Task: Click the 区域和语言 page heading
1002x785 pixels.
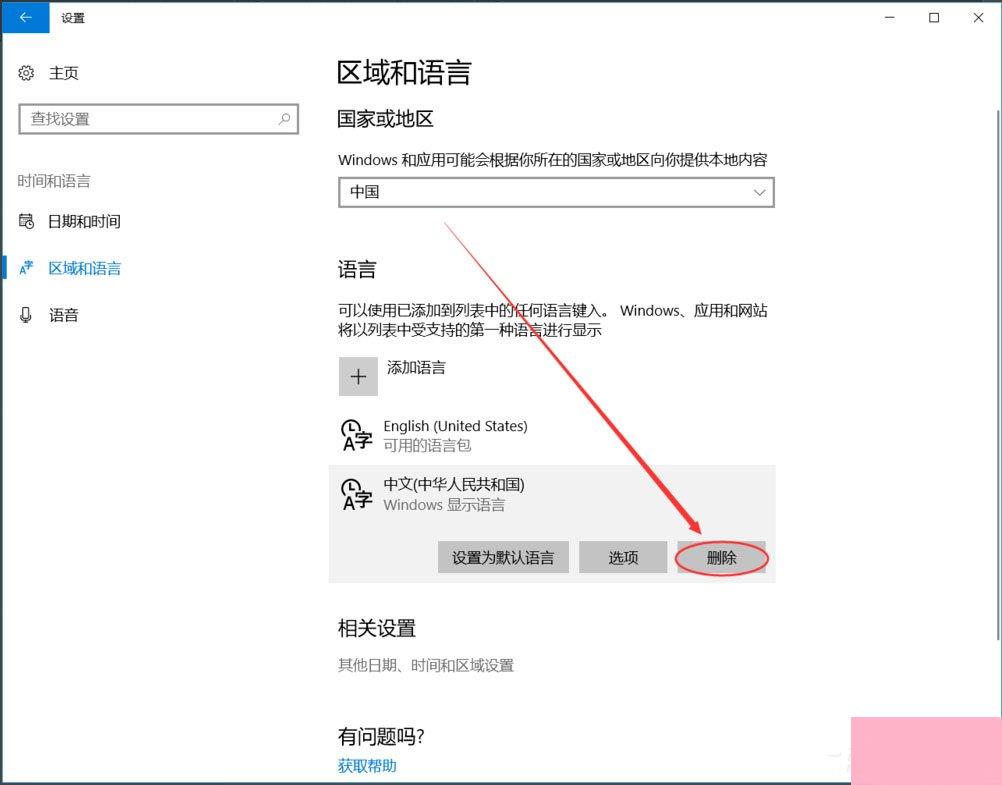Action: 404,72
